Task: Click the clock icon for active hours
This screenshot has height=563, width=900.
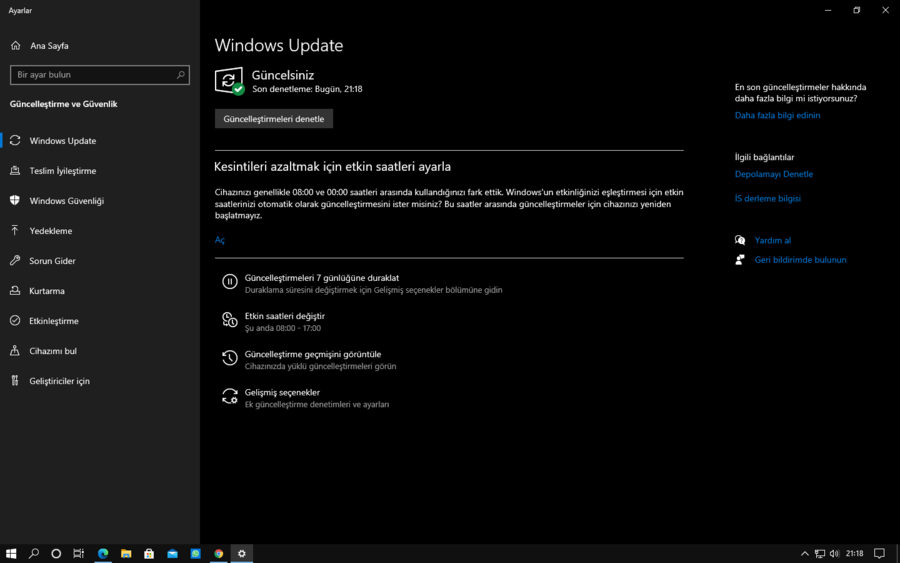Action: pyautogui.click(x=230, y=320)
